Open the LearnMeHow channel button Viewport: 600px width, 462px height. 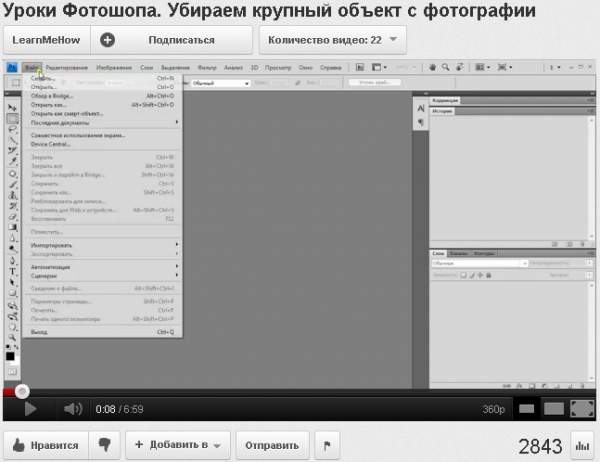click(47, 40)
